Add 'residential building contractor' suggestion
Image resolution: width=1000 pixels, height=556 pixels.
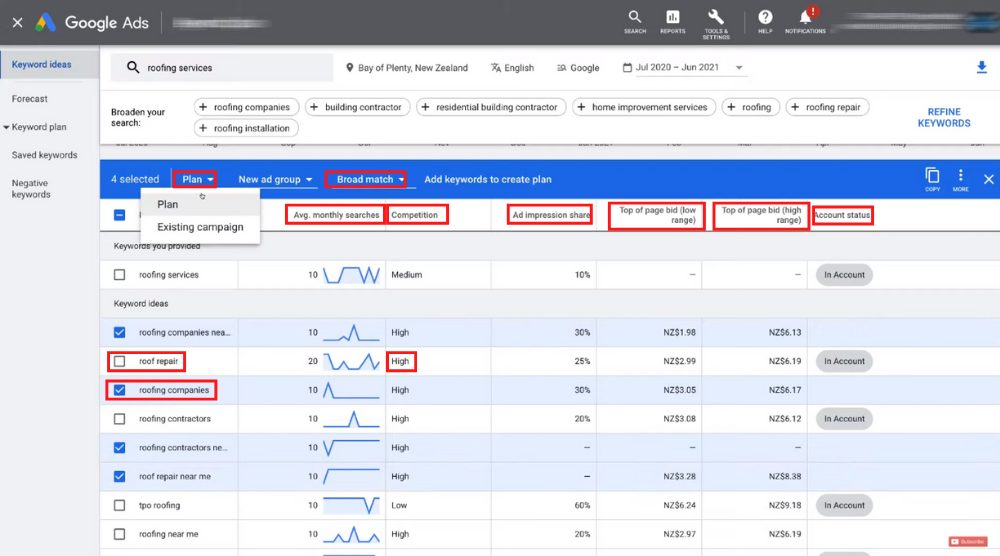[490, 107]
